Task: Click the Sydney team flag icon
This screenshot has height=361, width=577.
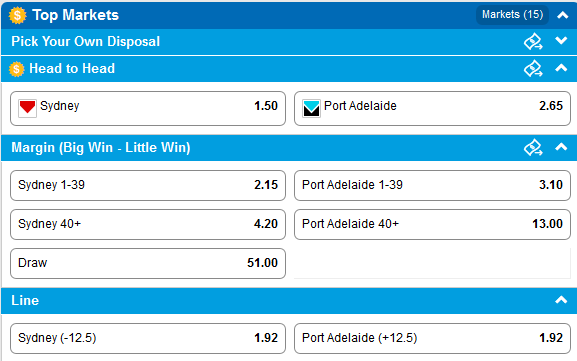Action: coord(27,108)
